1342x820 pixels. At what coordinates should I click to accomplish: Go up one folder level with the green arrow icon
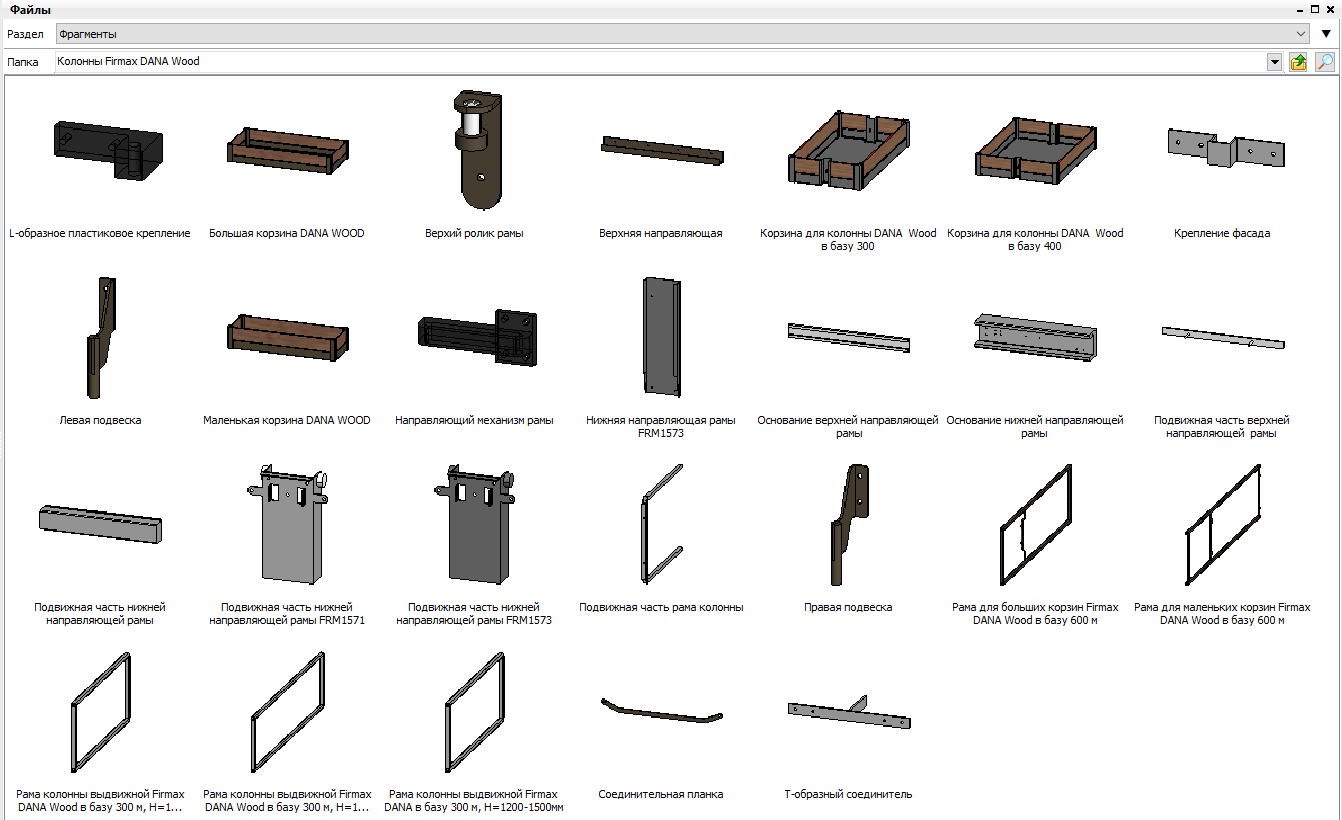(1298, 62)
